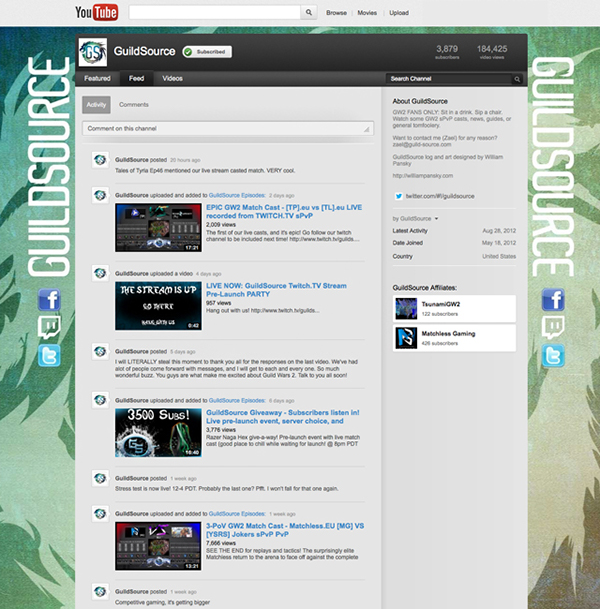The image size is (600, 609).
Task: Select the Comments tab
Action: point(134,105)
